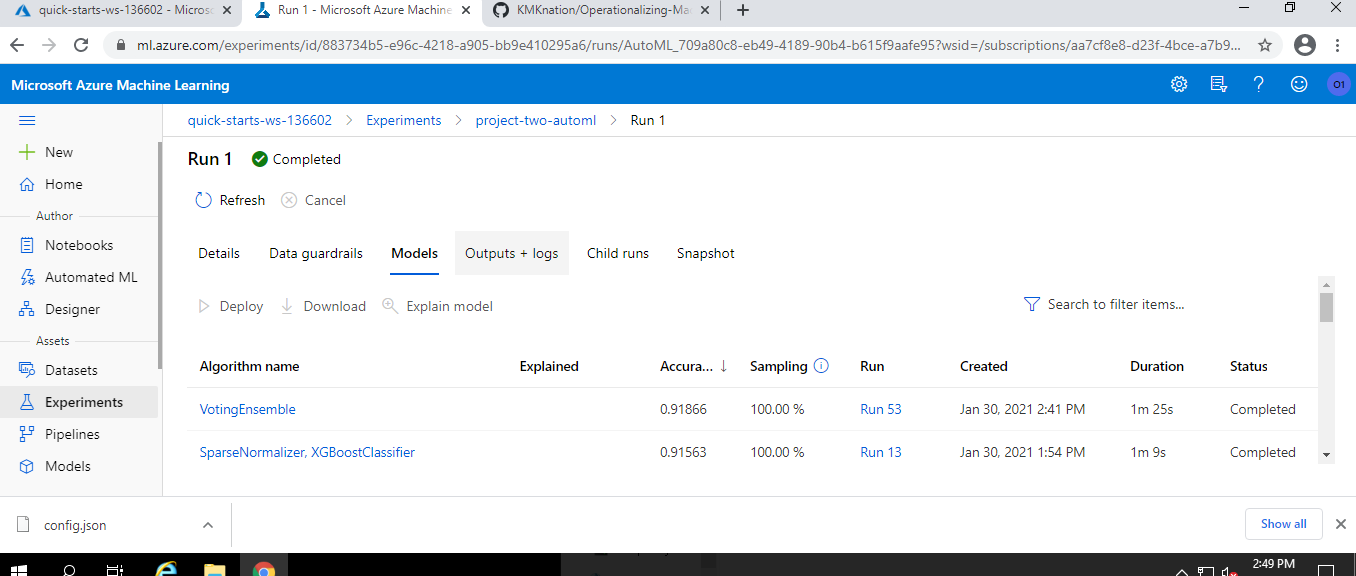Viewport: 1356px width, 576px height.
Task: Click Show all downloads button
Action: 1284,524
